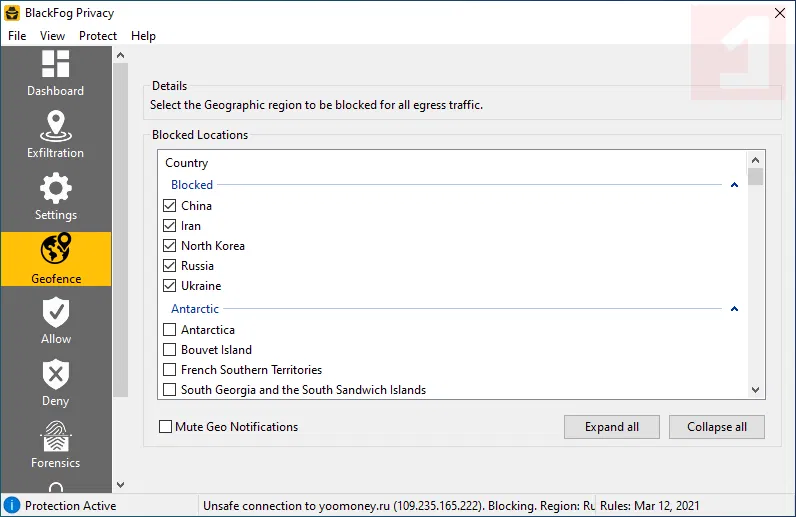Click the country list scroll down arrow
The height and width of the screenshot is (517, 796).
pyautogui.click(x=756, y=390)
